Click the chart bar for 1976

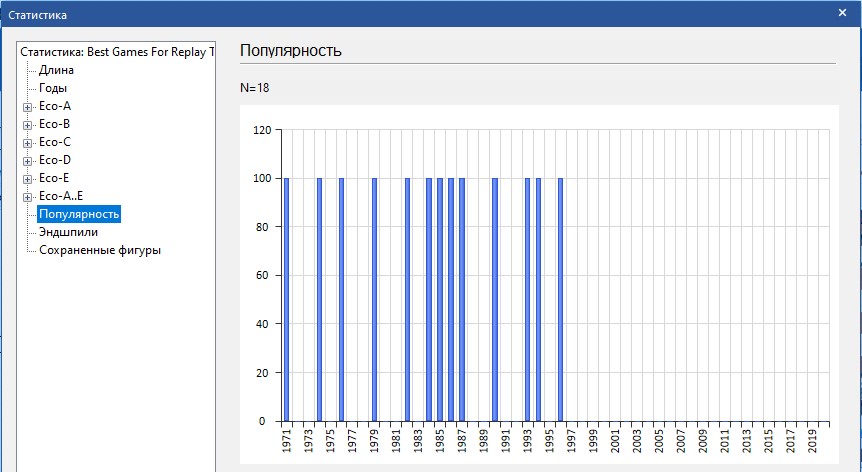coord(341,299)
